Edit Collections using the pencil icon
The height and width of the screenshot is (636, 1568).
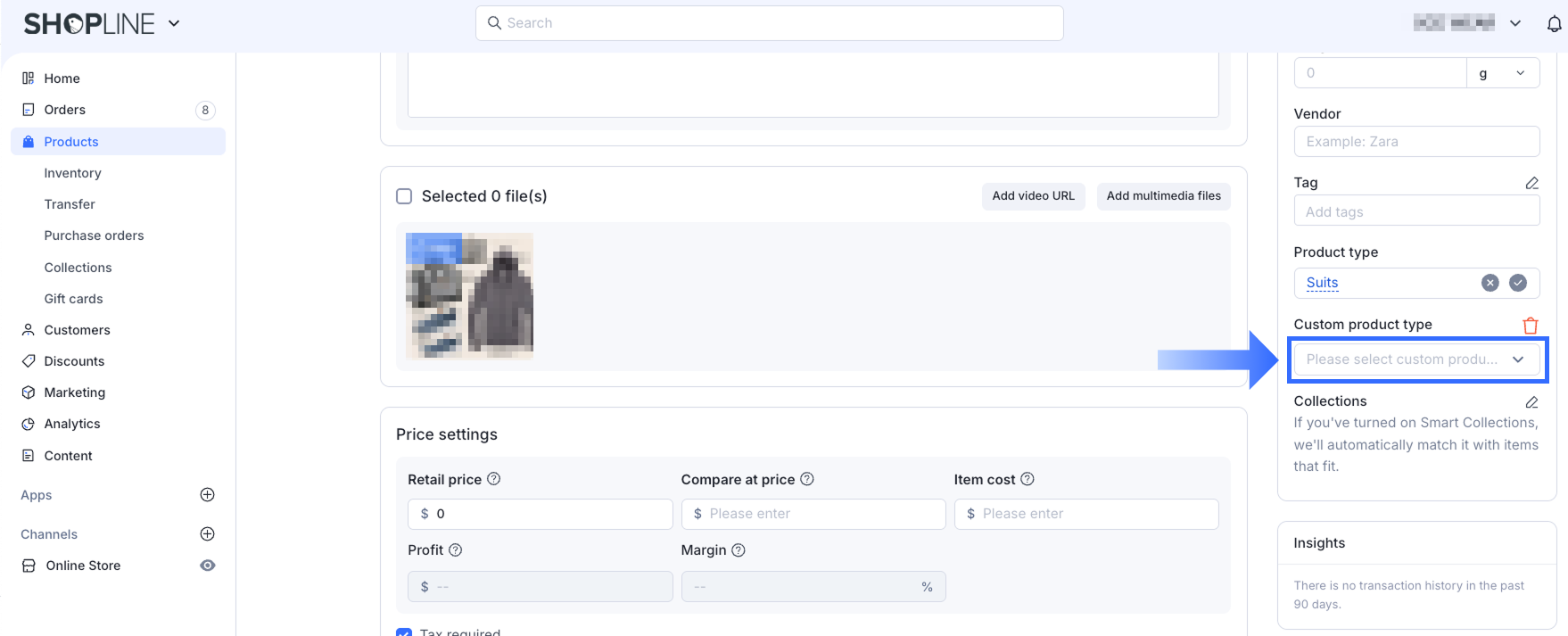pyautogui.click(x=1531, y=402)
